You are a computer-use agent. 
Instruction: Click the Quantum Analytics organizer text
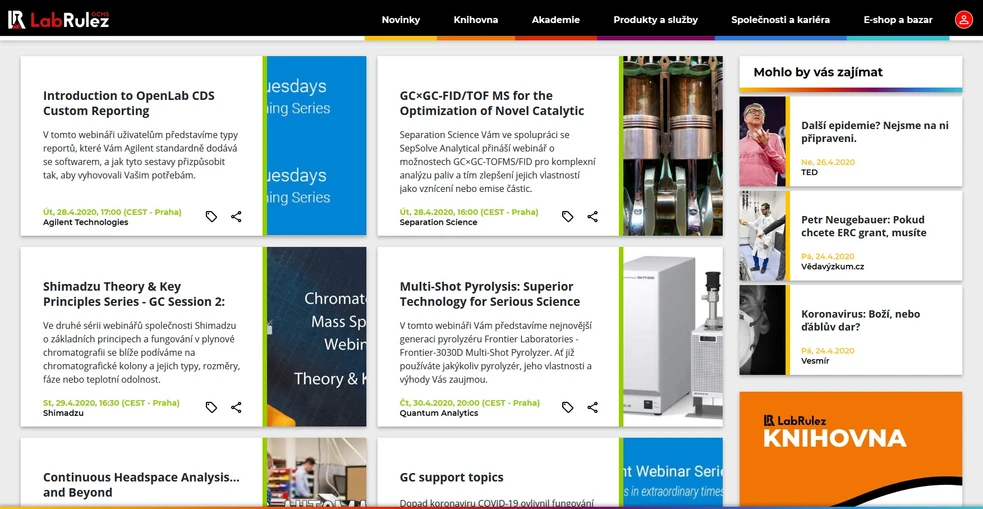click(x=439, y=413)
